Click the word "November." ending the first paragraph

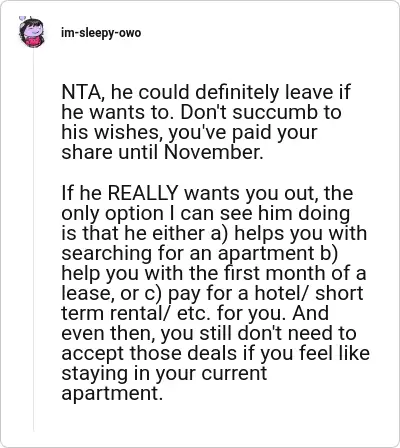(213, 152)
